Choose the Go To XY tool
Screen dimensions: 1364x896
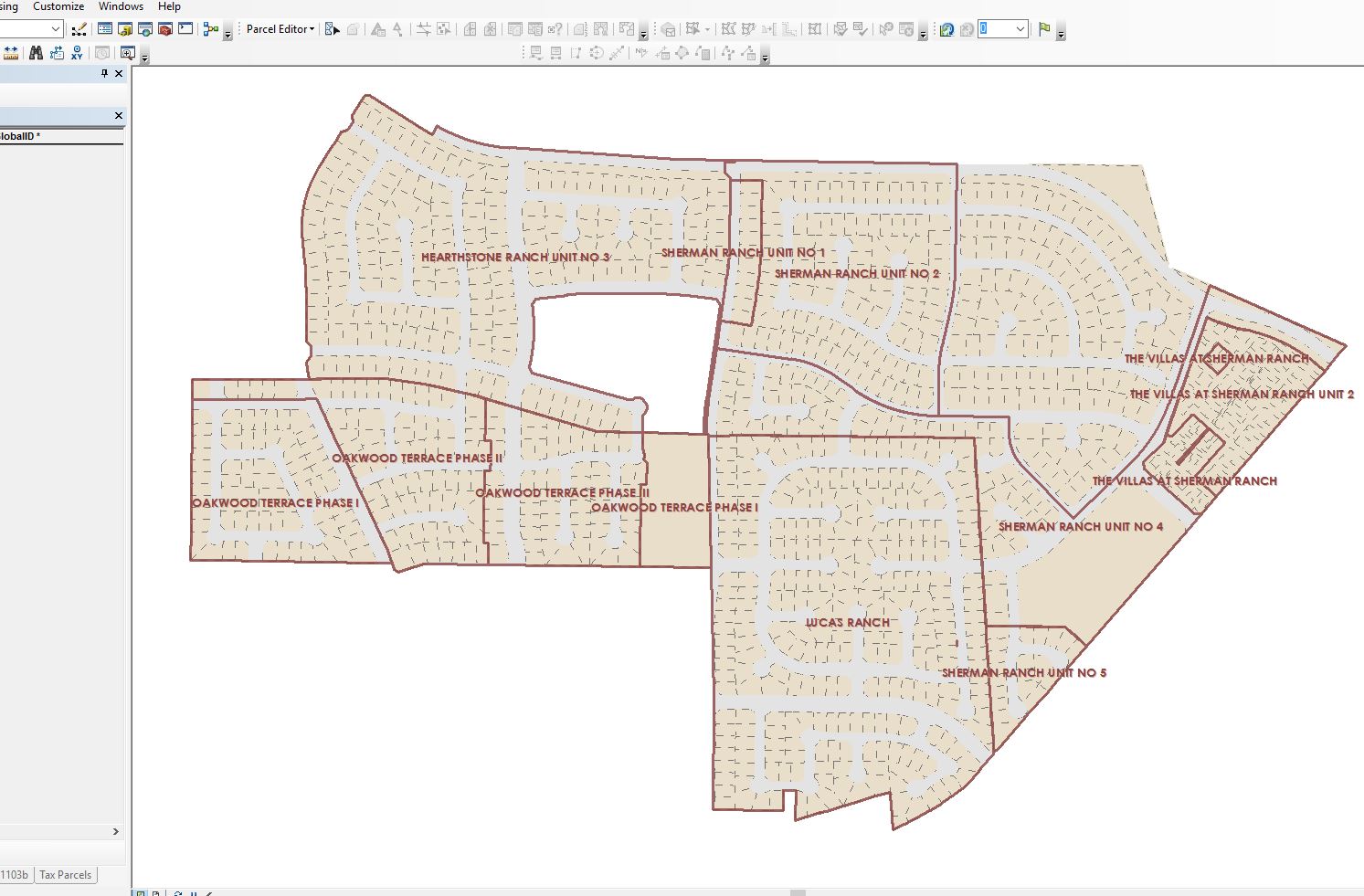point(77,53)
